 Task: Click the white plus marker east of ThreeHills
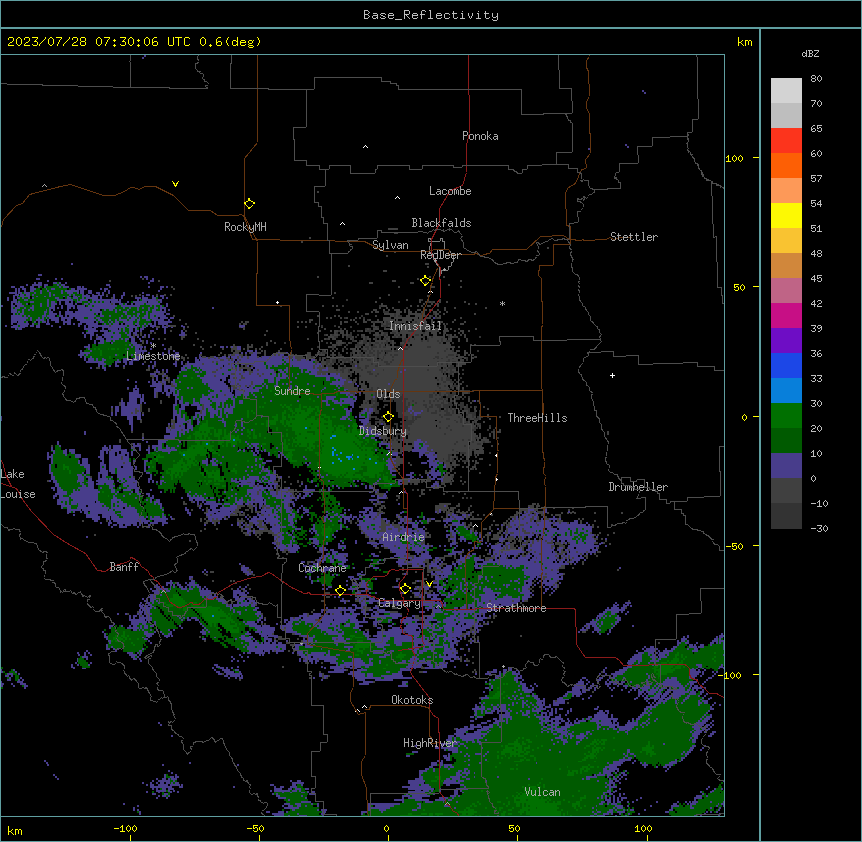612,375
